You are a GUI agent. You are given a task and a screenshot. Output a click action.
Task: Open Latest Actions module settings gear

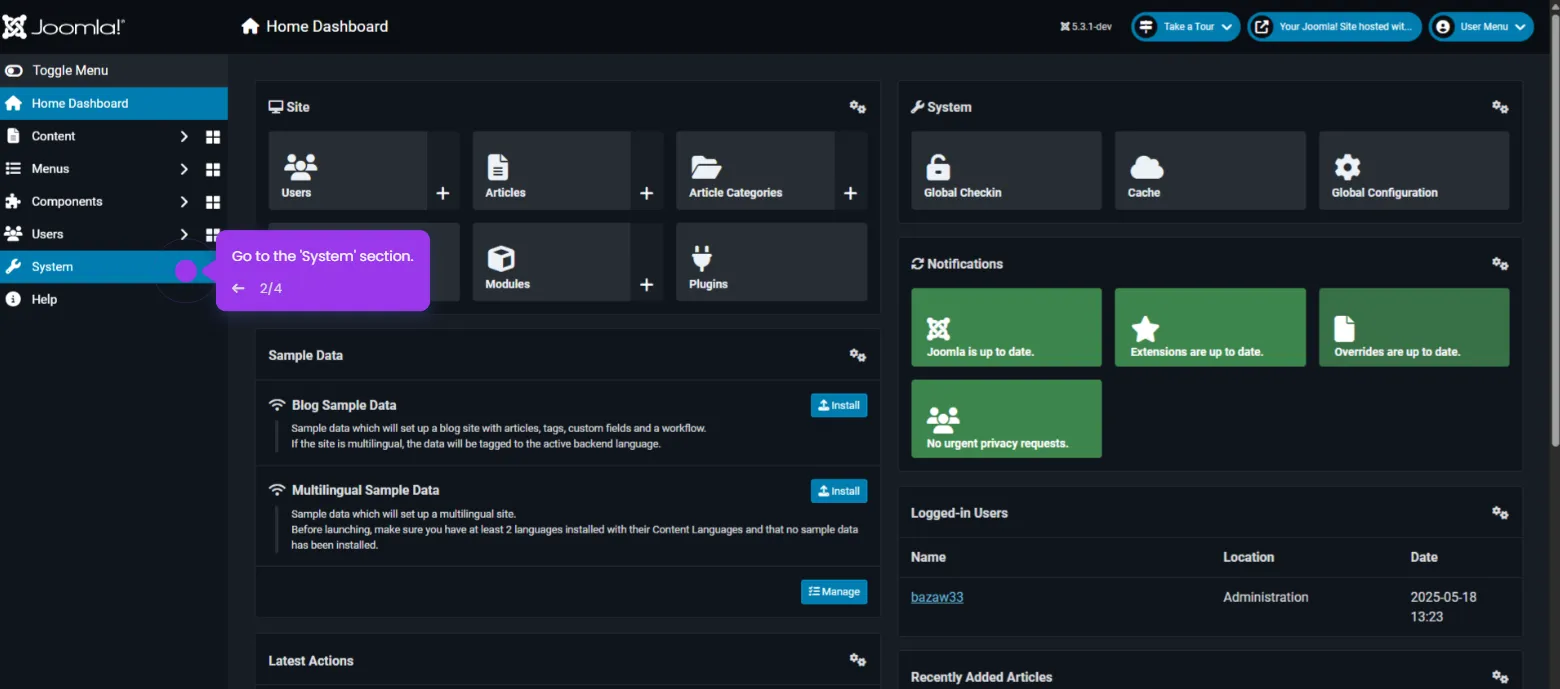coord(857,660)
